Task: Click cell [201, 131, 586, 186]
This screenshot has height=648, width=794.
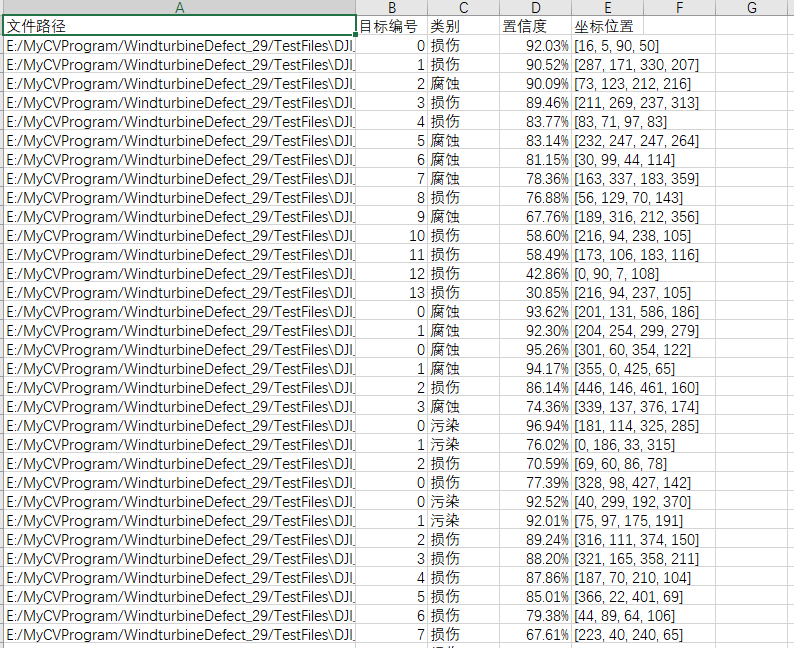Action: [608, 311]
